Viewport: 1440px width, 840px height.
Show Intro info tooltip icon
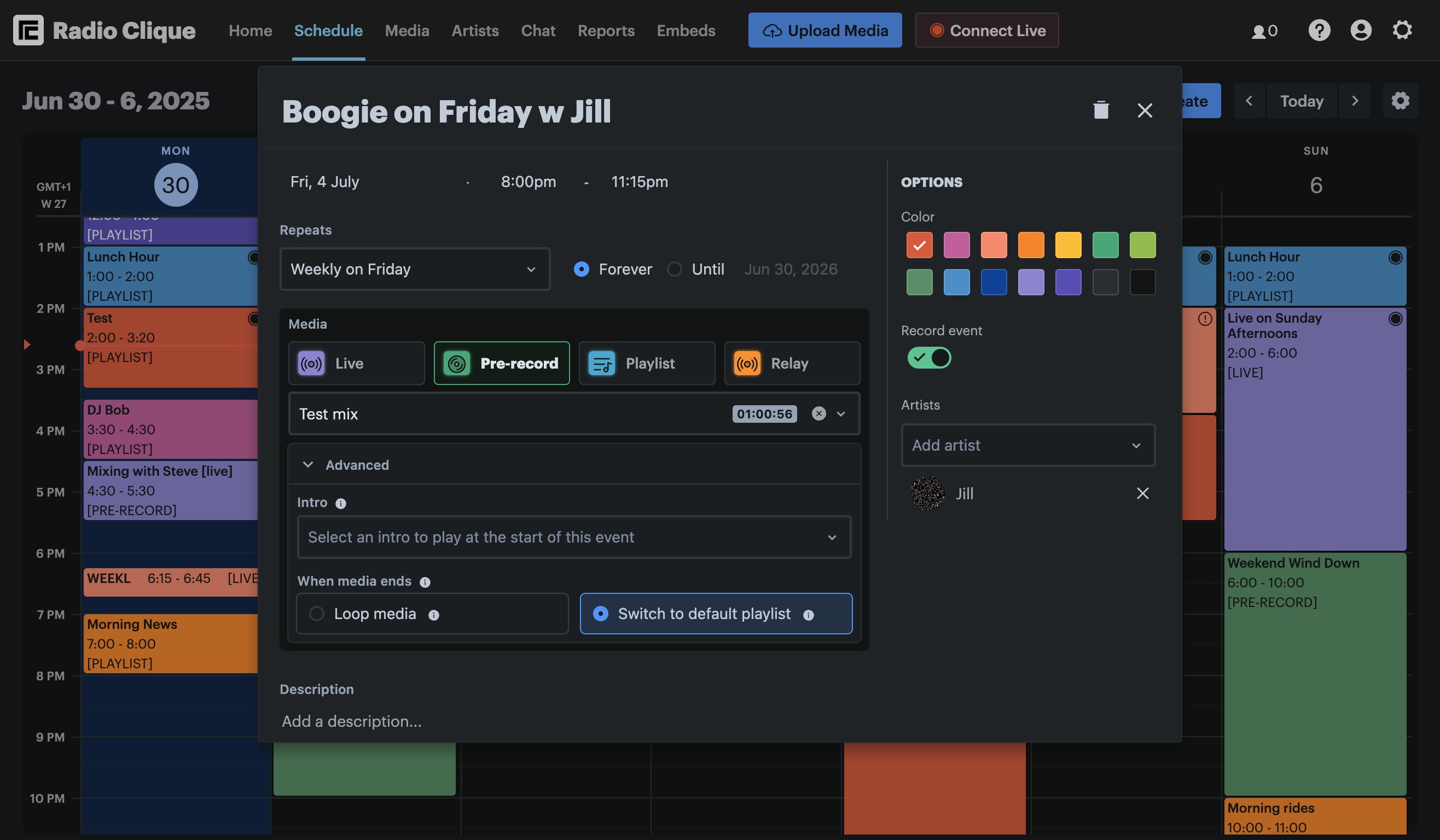click(340, 504)
